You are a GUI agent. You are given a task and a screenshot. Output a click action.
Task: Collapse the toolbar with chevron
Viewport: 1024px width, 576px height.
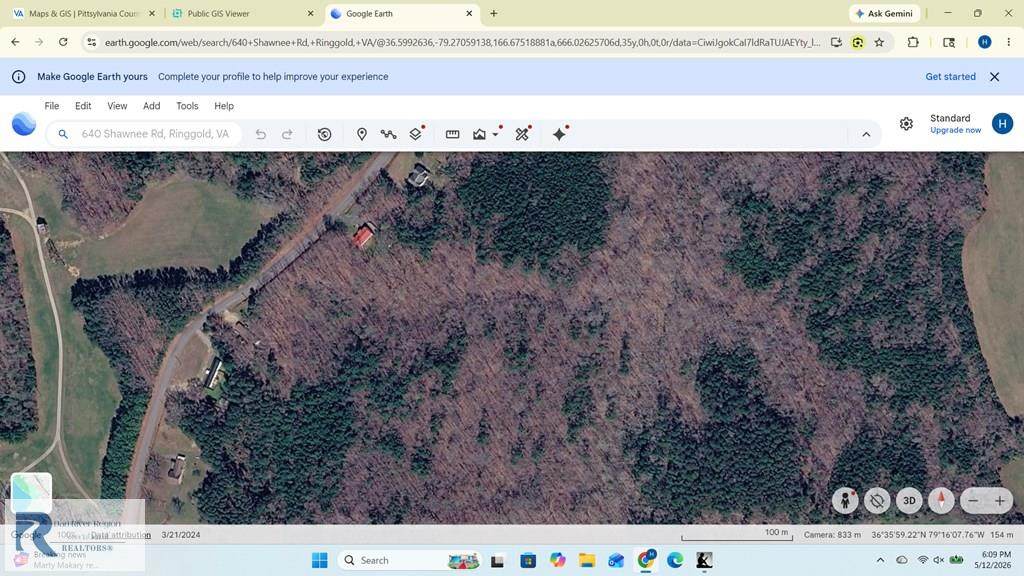(866, 135)
